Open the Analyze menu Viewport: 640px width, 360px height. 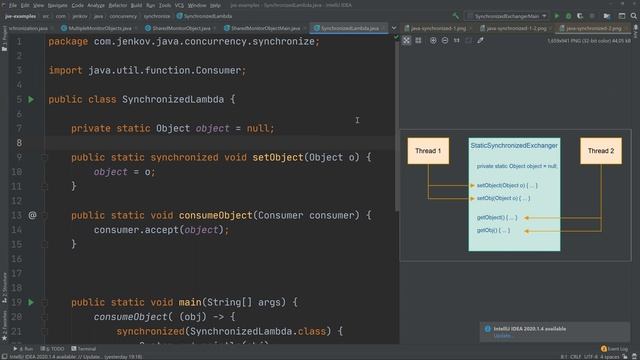(96, 5)
